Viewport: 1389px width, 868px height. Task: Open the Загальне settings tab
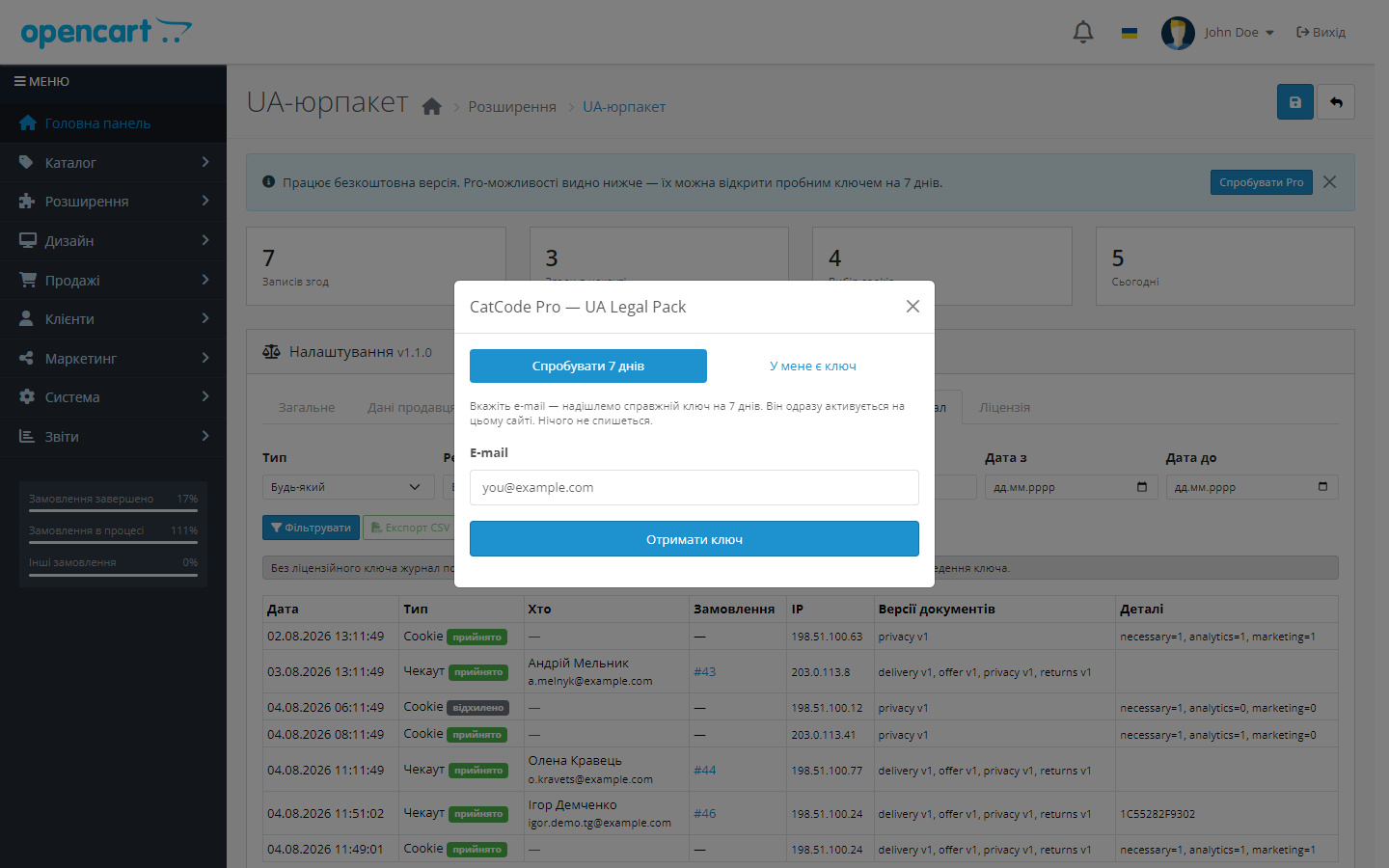[x=307, y=408]
